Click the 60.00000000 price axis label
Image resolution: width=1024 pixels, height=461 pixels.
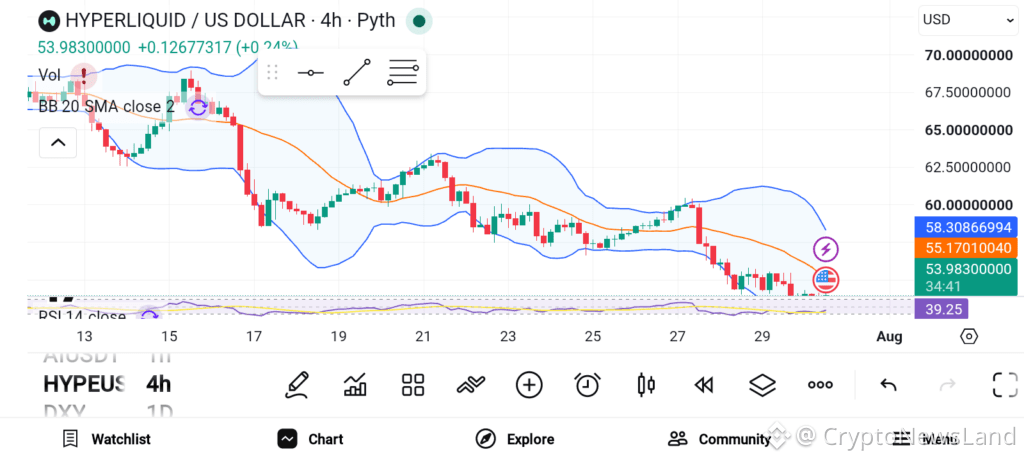tap(969, 205)
